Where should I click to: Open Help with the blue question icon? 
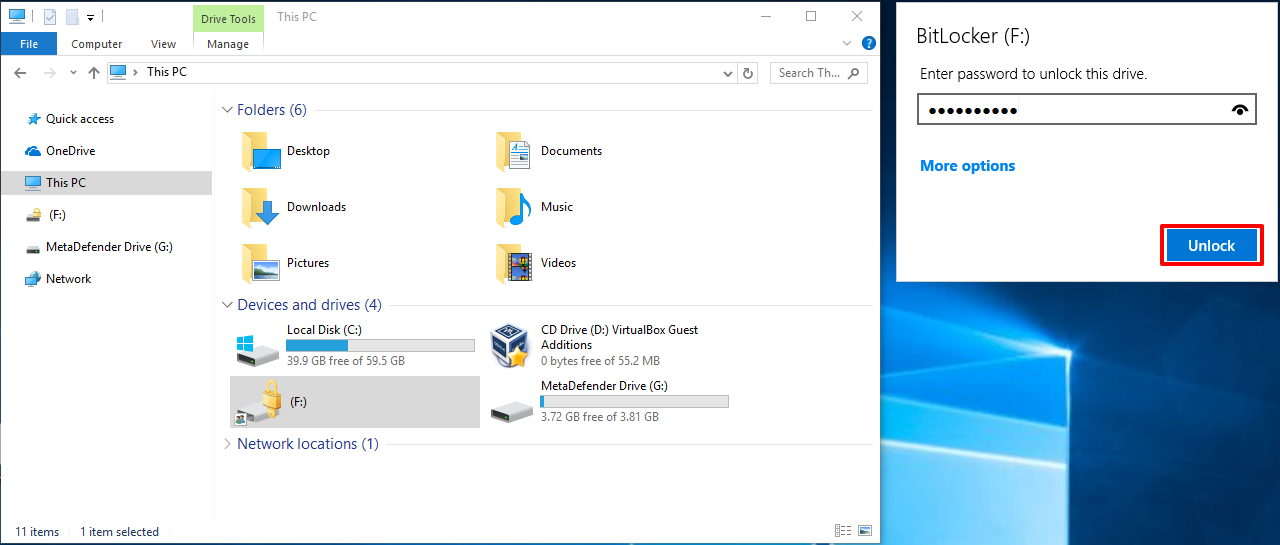868,44
